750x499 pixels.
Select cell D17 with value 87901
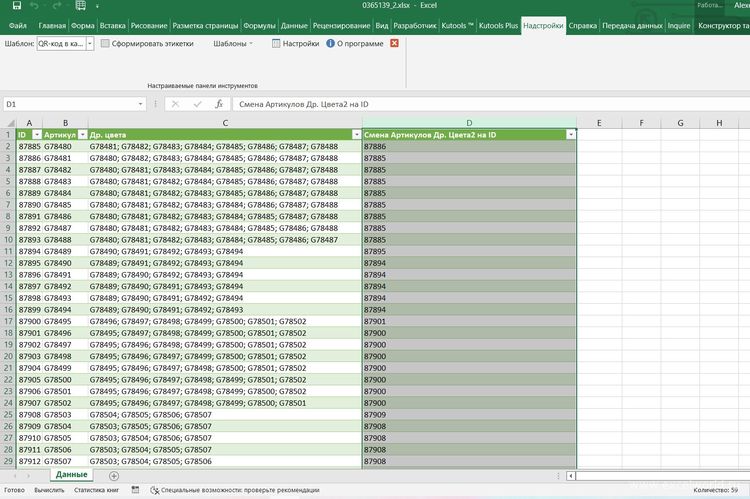tap(469, 322)
